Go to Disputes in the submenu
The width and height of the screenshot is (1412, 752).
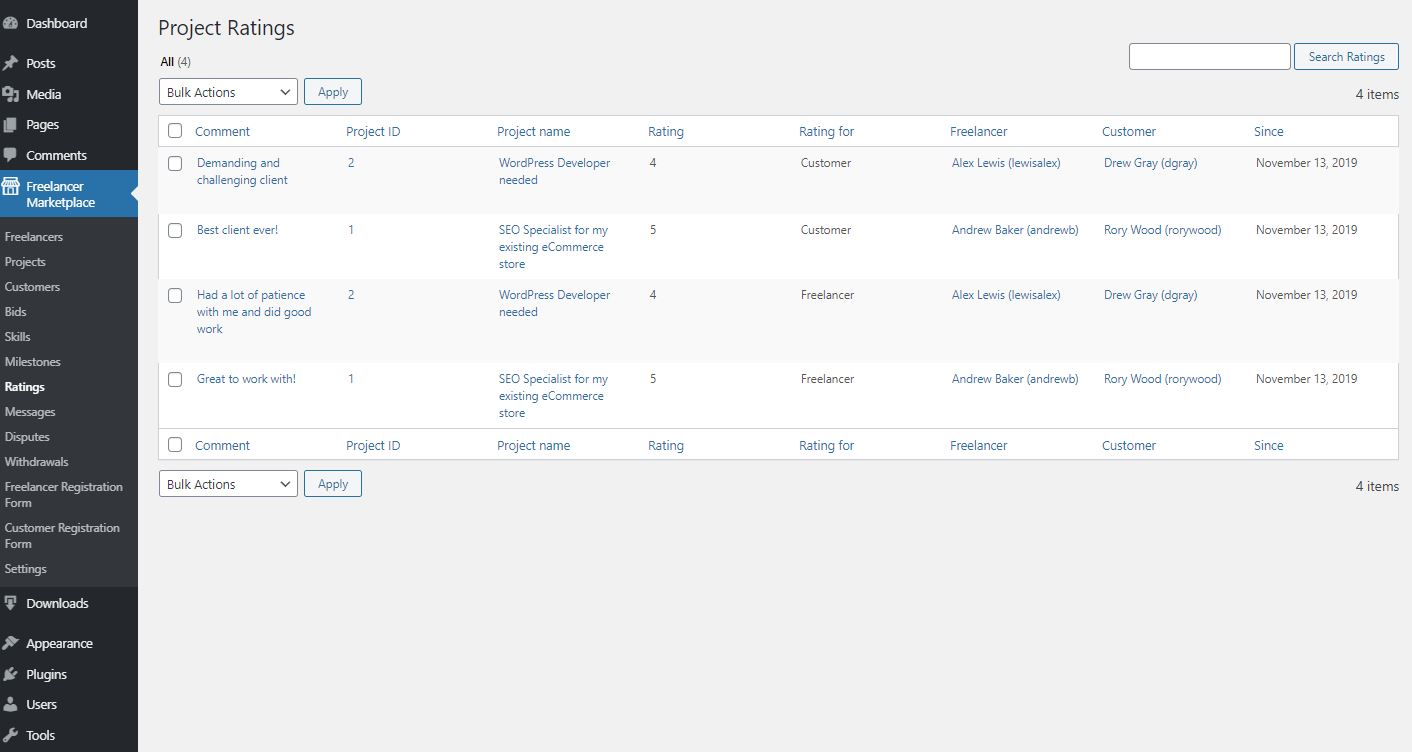(x=27, y=437)
